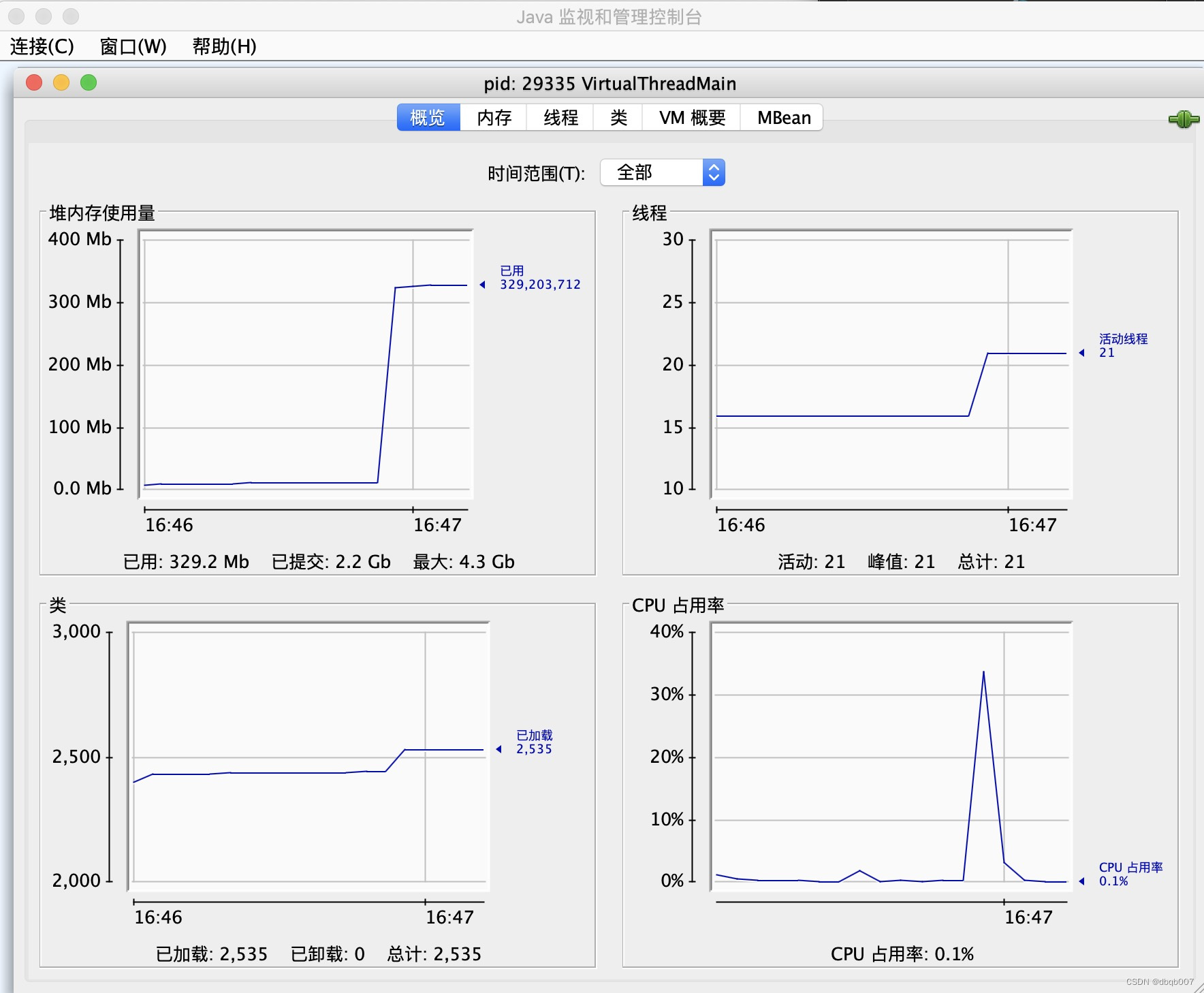The height and width of the screenshot is (993, 1204).
Task: Open the 帮助(H) menu
Action: [x=224, y=46]
